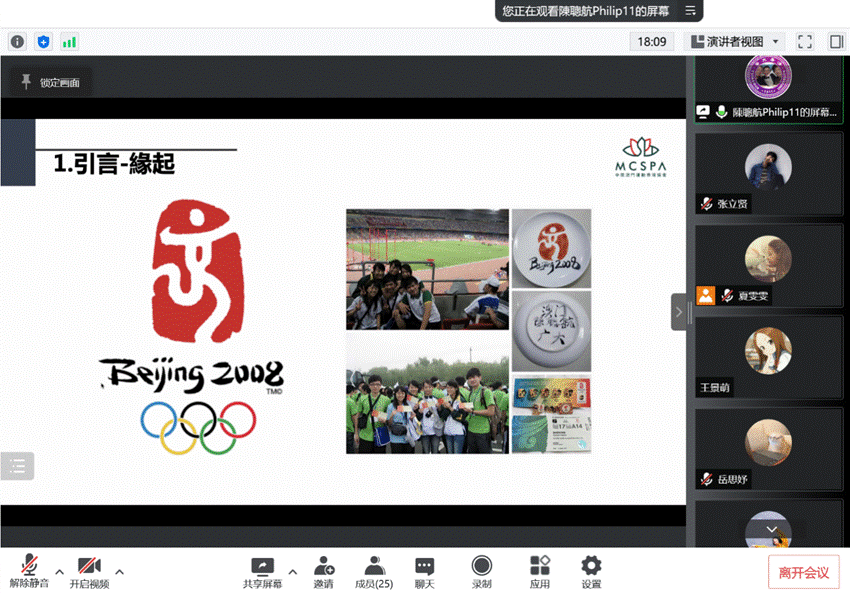Open the screen-sharing options menu icon

click(690, 11)
